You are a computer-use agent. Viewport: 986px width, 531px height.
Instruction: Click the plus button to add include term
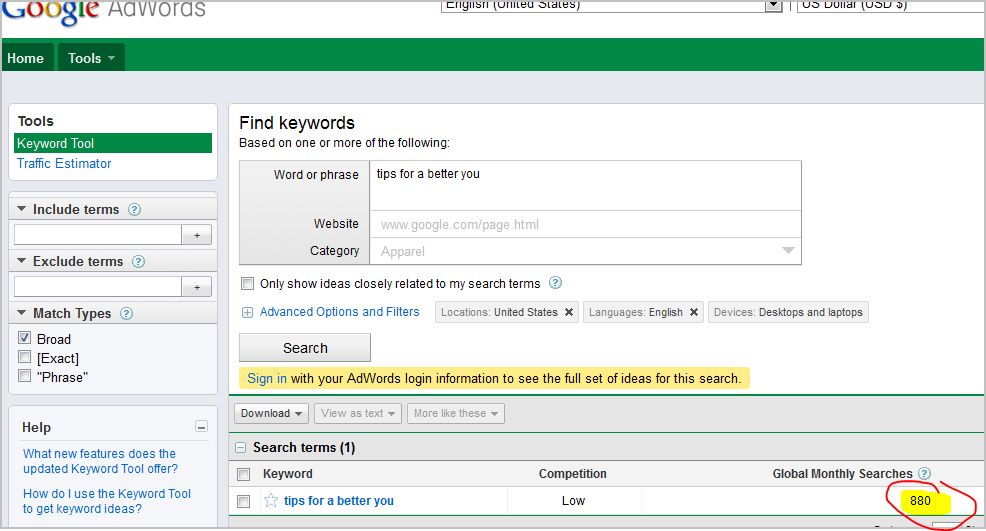point(196,235)
